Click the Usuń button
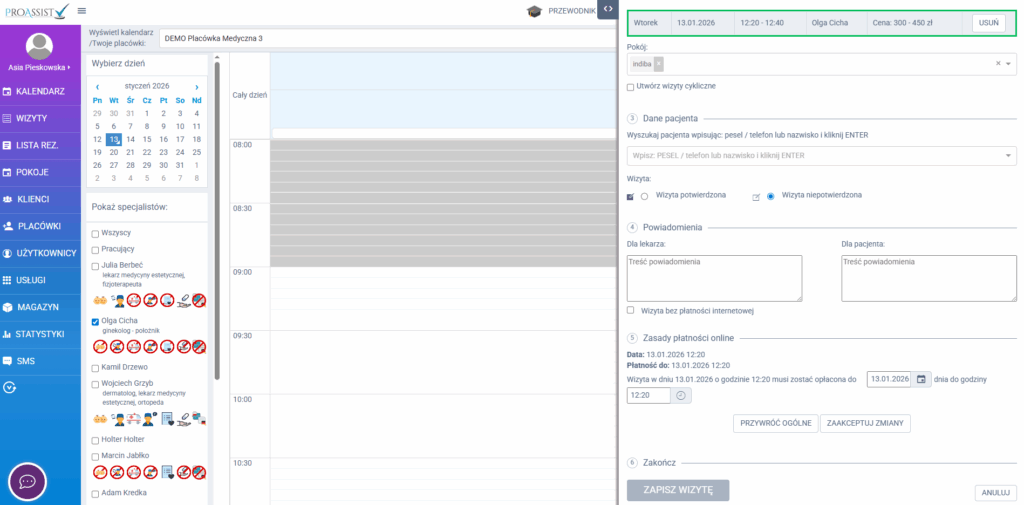The height and width of the screenshot is (505, 1024). pyautogui.click(x=988, y=23)
